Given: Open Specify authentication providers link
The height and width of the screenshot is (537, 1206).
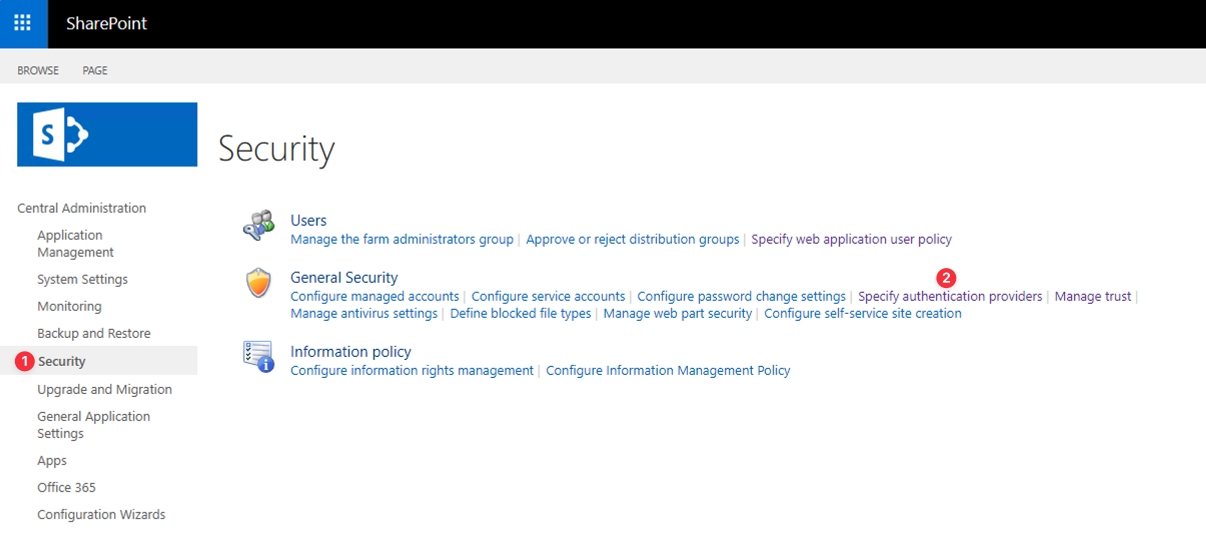Looking at the screenshot, I should tap(950, 296).
